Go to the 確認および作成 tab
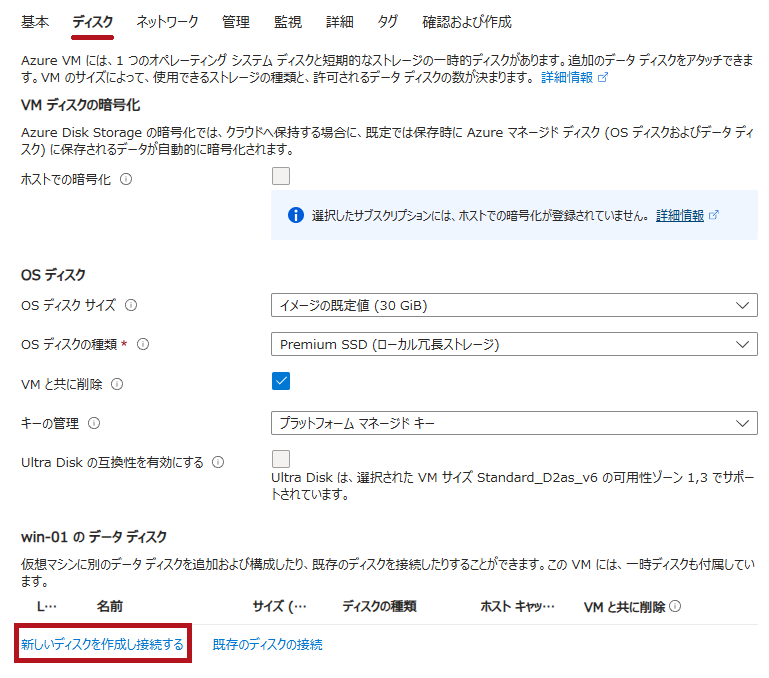The width and height of the screenshot is (769, 678). (x=466, y=21)
